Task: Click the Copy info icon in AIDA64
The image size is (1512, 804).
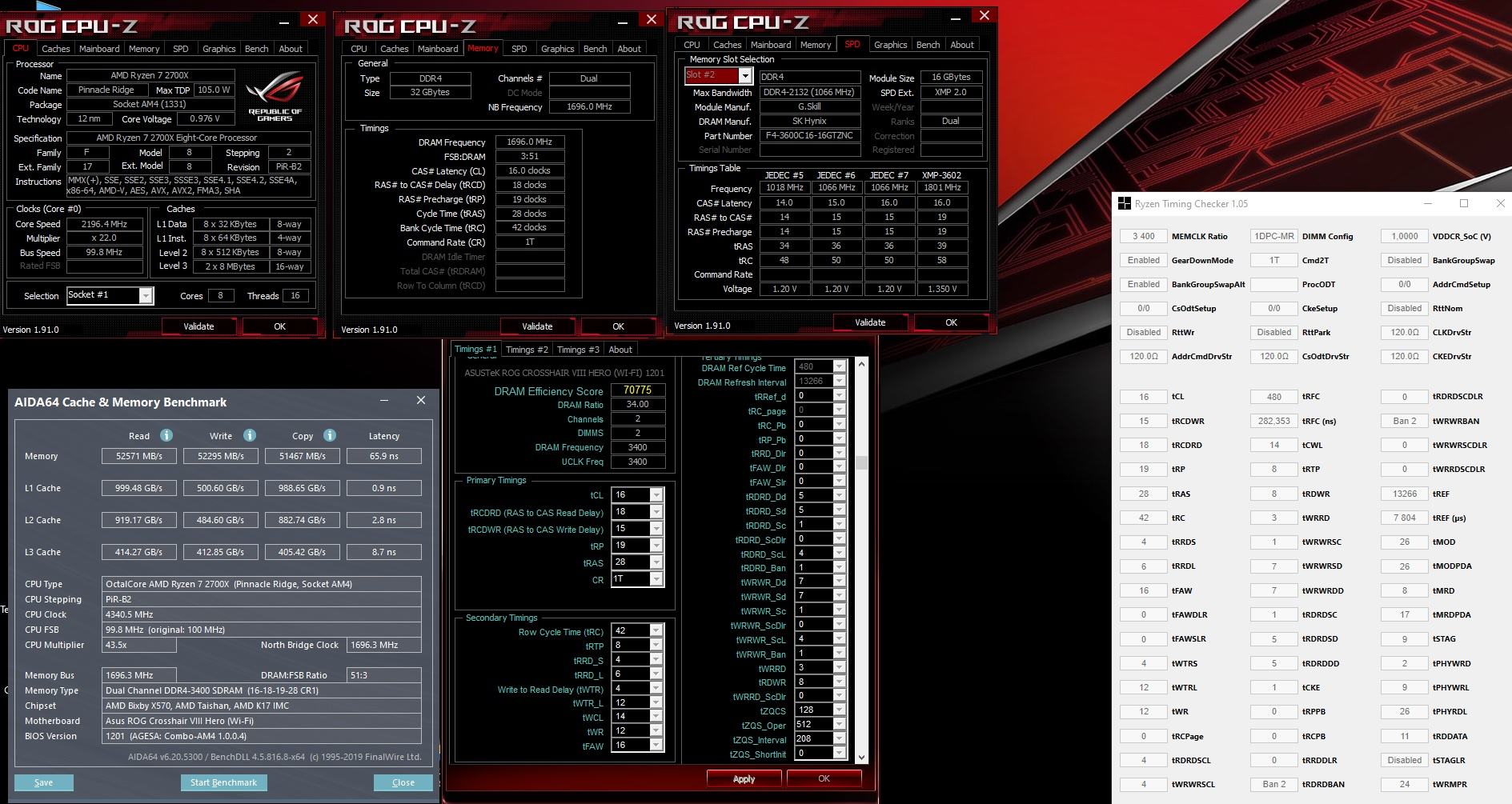Action: pyautogui.click(x=330, y=435)
